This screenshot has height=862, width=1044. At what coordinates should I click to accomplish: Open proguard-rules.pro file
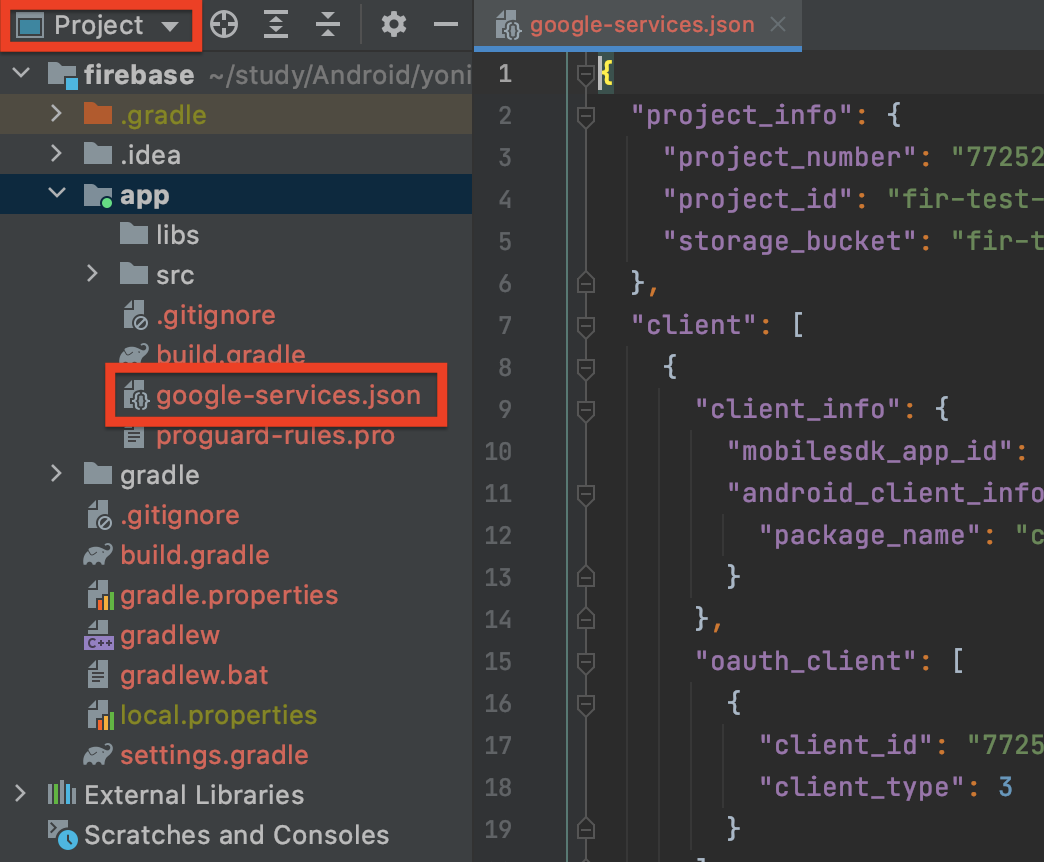coord(275,437)
